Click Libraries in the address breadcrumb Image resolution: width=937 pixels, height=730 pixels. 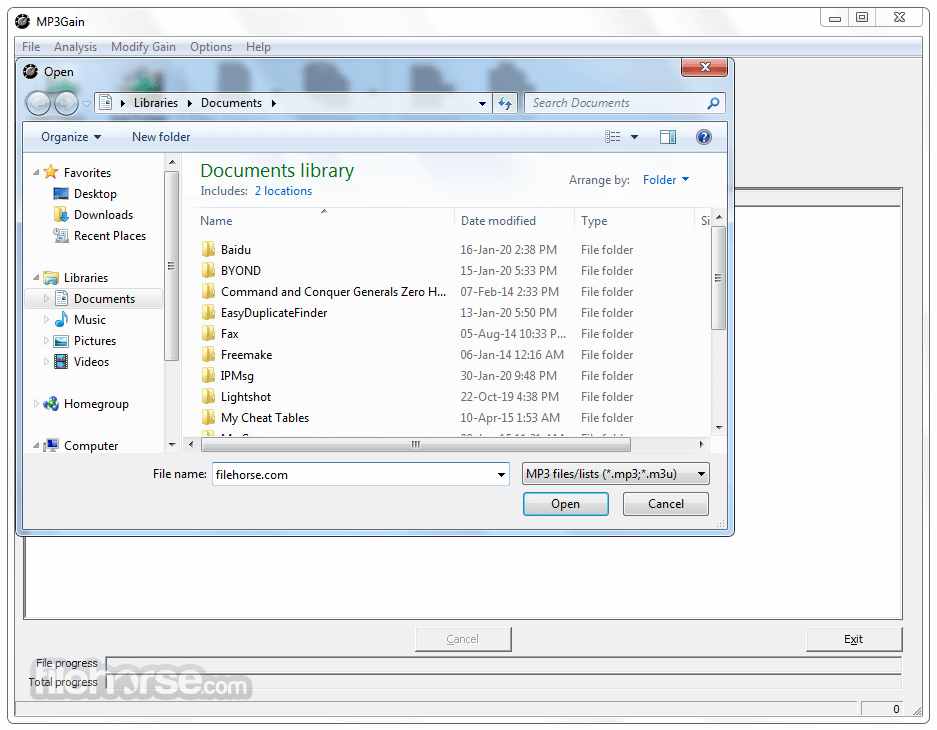(x=155, y=103)
